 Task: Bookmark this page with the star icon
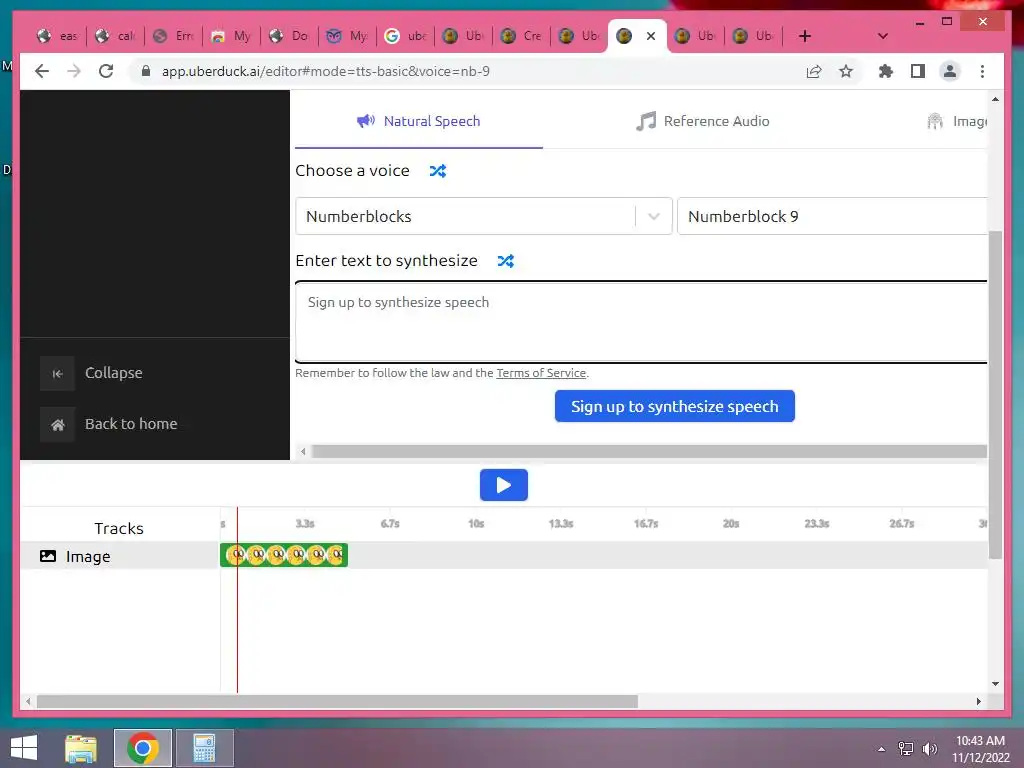(x=846, y=71)
